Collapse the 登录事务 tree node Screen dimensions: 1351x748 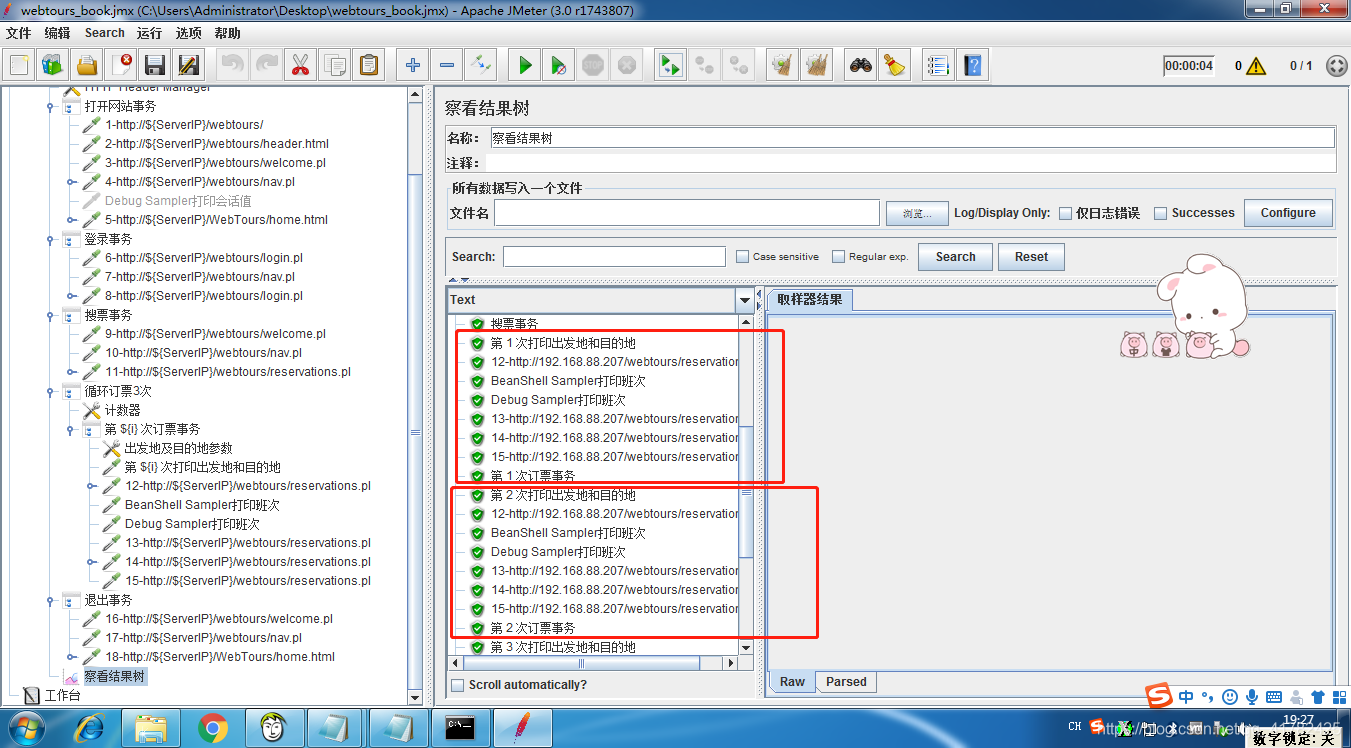[50, 240]
